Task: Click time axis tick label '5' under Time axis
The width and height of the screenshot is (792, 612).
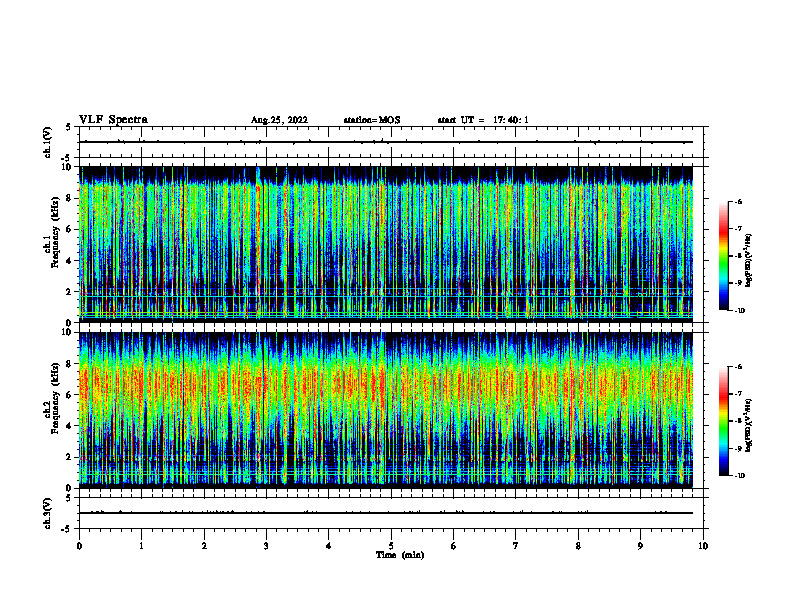Action: (391, 546)
